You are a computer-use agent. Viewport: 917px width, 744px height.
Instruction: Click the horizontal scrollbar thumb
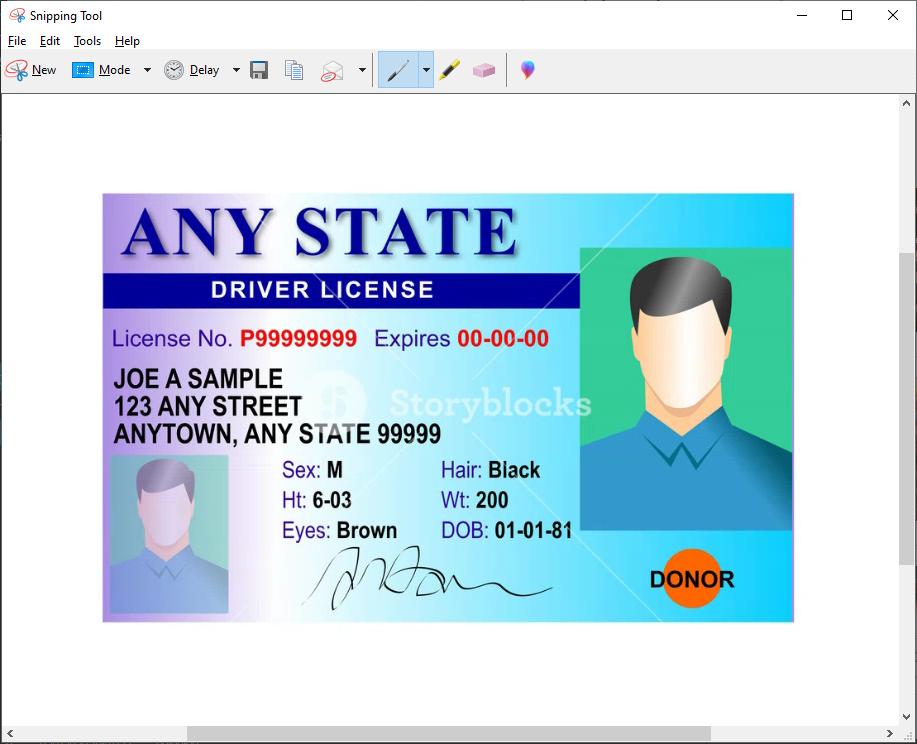(x=448, y=734)
